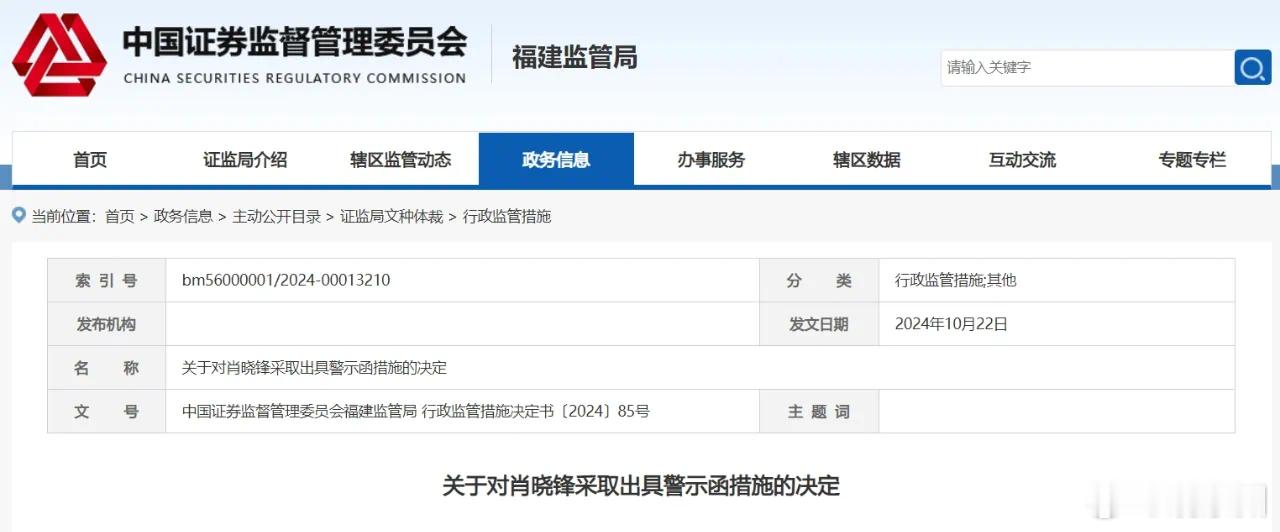The height and width of the screenshot is (532, 1280).
Task: Follow the 证监局文种体裁 breadcrumb link
Action: pyautogui.click(x=392, y=216)
